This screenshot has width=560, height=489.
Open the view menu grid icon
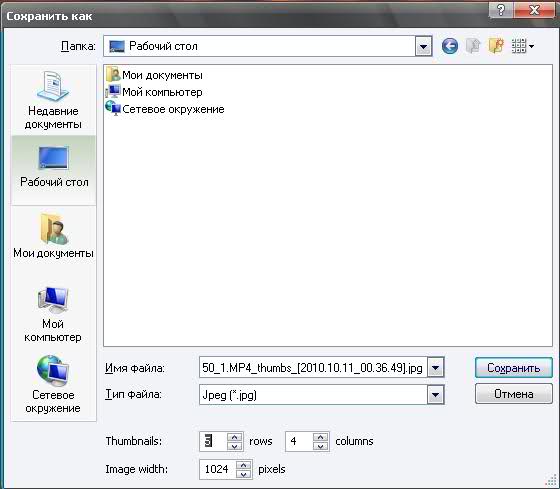click(522, 46)
